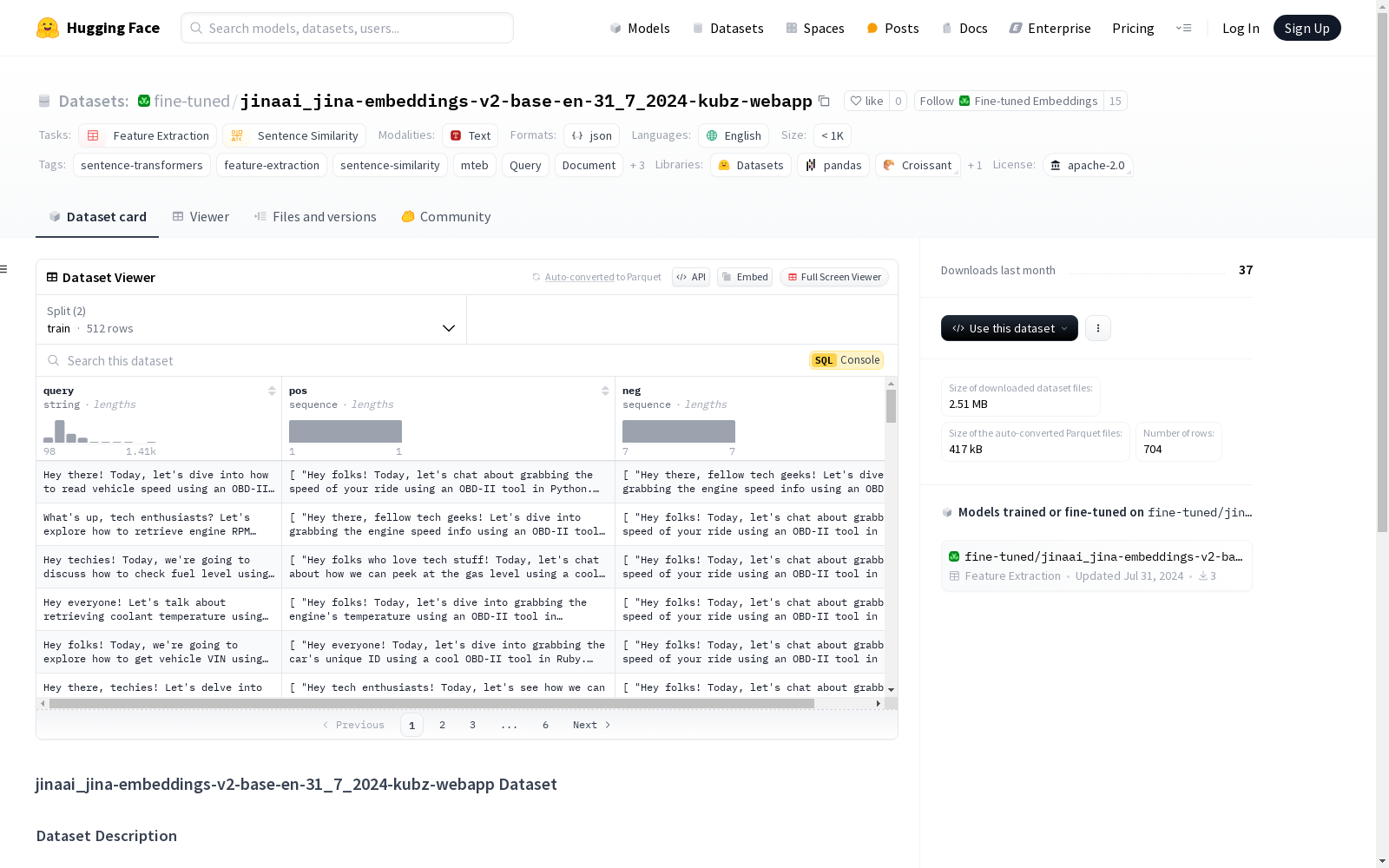1389x868 pixels.
Task: Click the three-dot more options button
Action: [1098, 328]
